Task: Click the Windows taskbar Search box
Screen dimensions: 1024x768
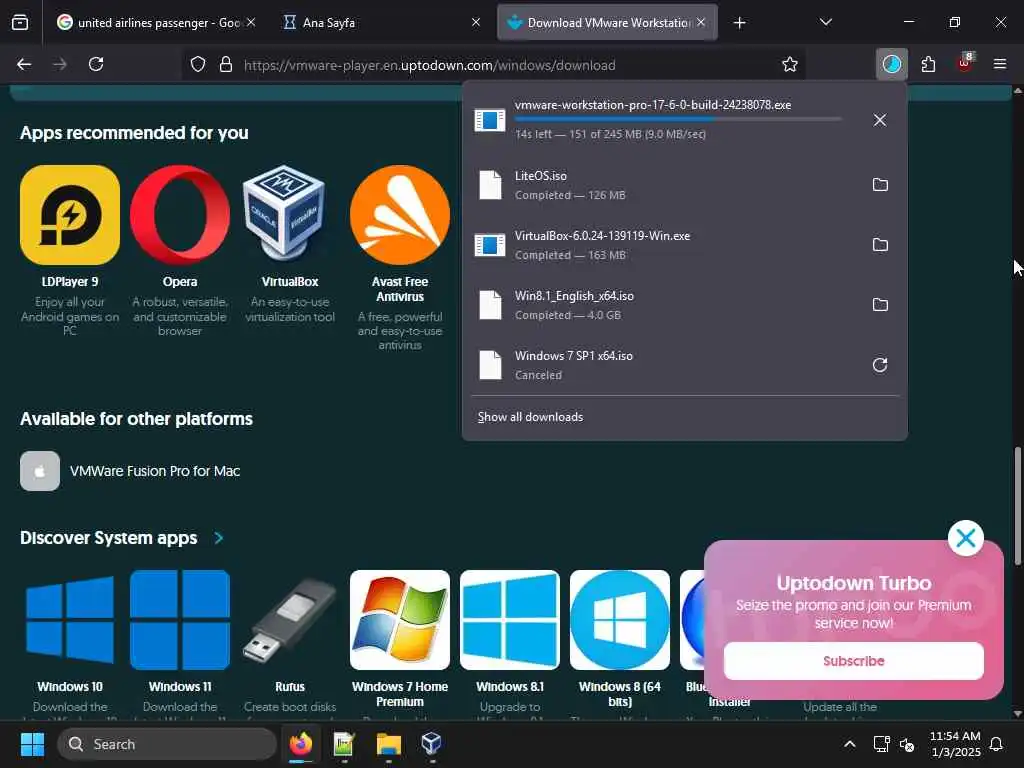Action: tap(167, 744)
